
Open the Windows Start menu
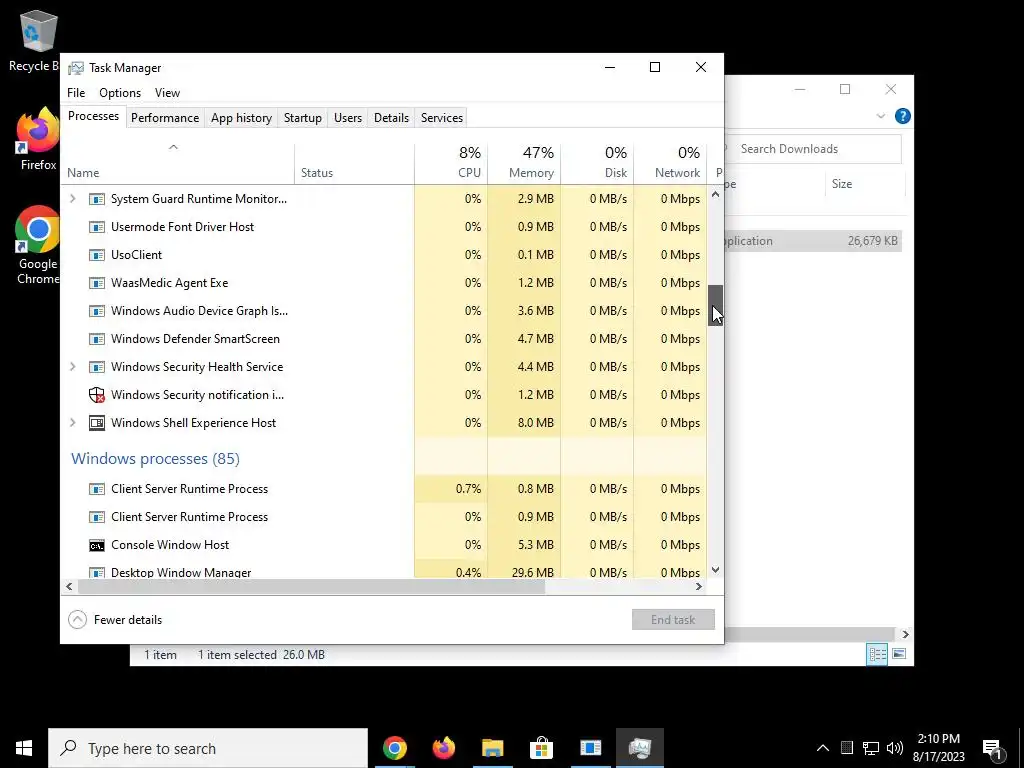[24, 748]
